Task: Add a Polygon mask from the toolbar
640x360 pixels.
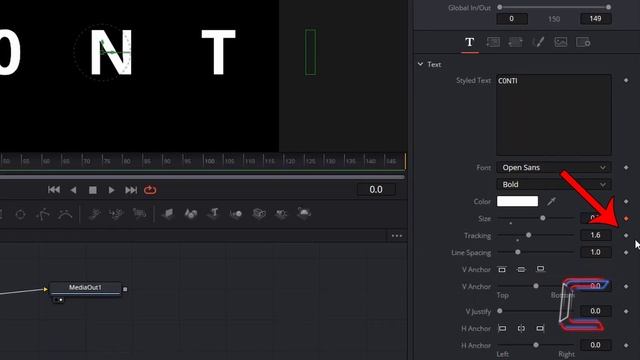Action: (43, 214)
